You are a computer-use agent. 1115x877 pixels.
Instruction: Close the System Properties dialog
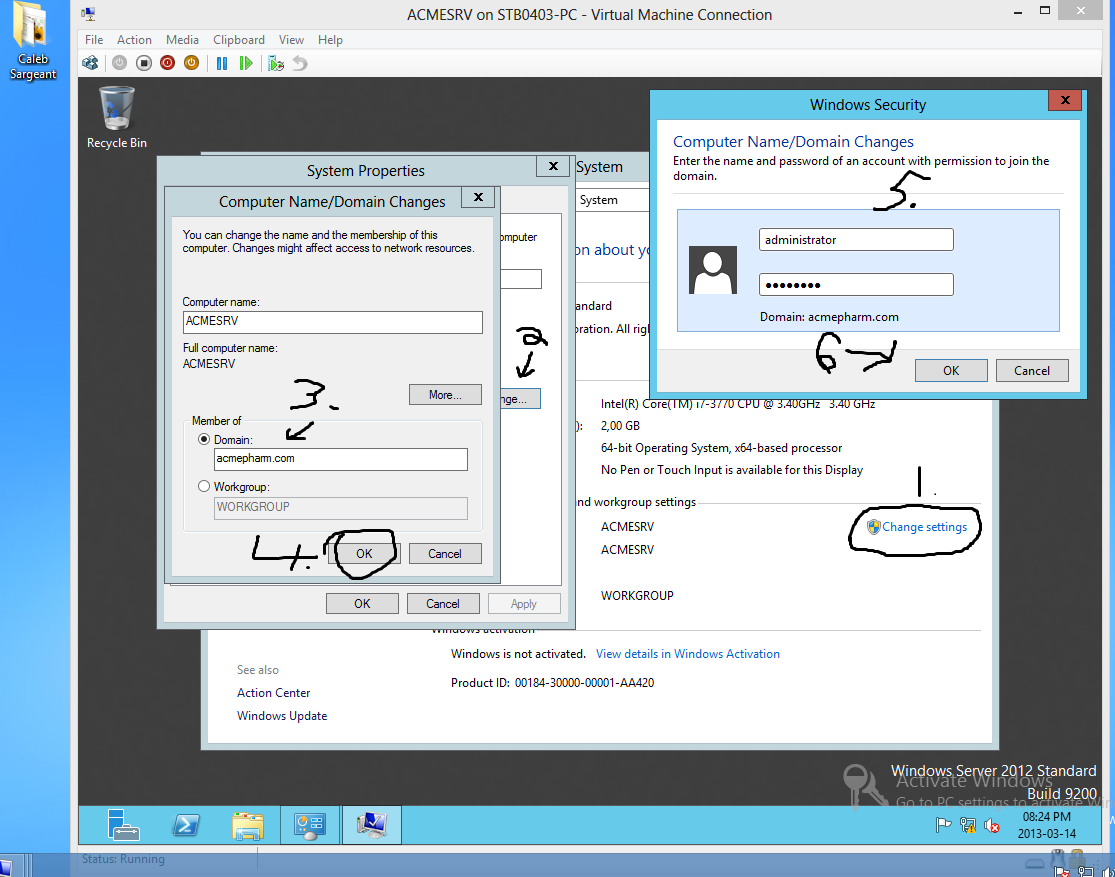(553, 166)
